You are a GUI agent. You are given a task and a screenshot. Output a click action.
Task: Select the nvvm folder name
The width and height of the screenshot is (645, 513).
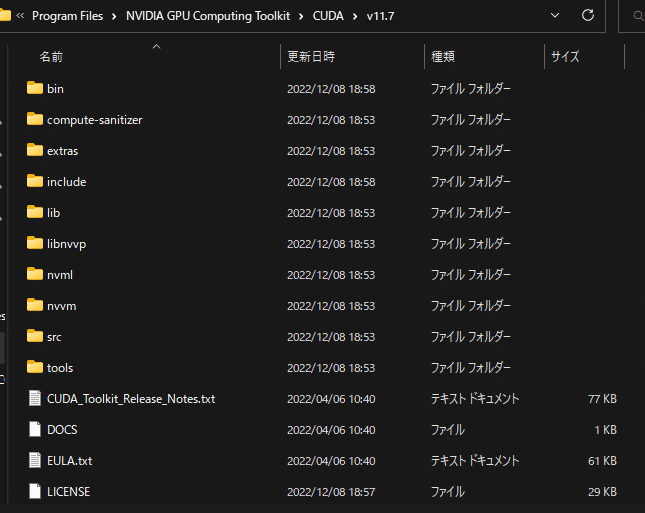coord(62,306)
